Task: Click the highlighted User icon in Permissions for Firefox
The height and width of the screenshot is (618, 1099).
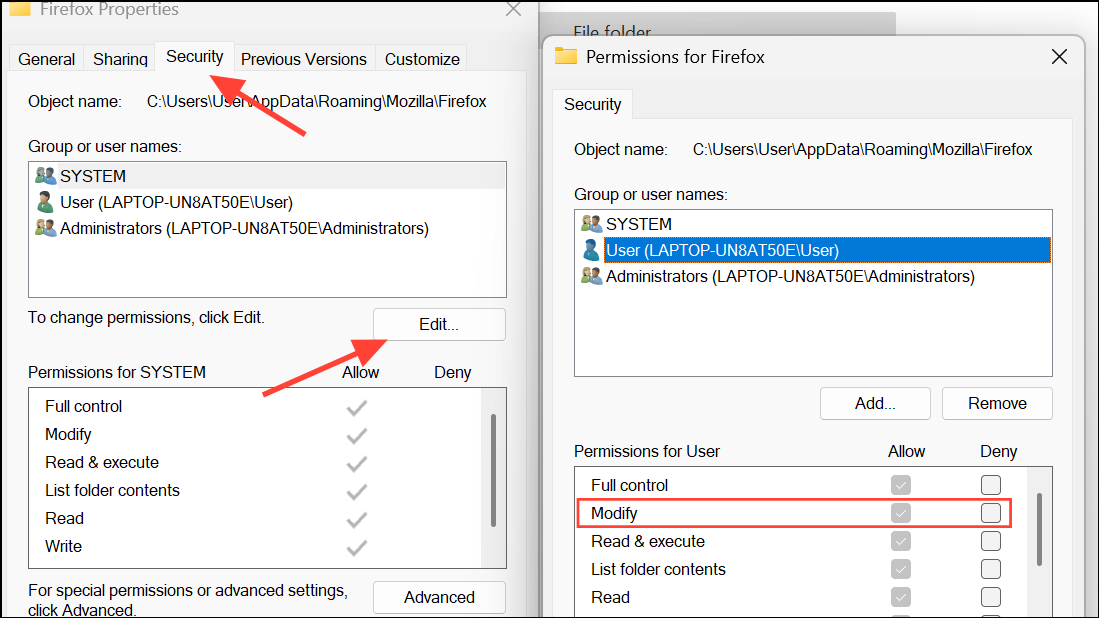Action: (x=591, y=250)
